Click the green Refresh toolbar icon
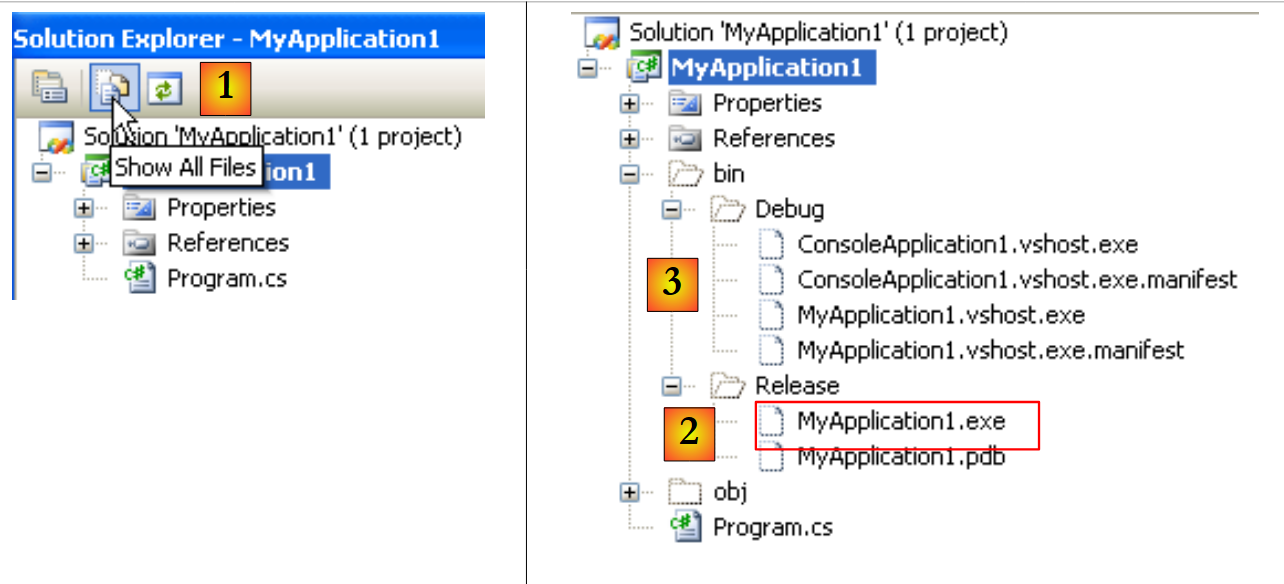 [x=163, y=89]
